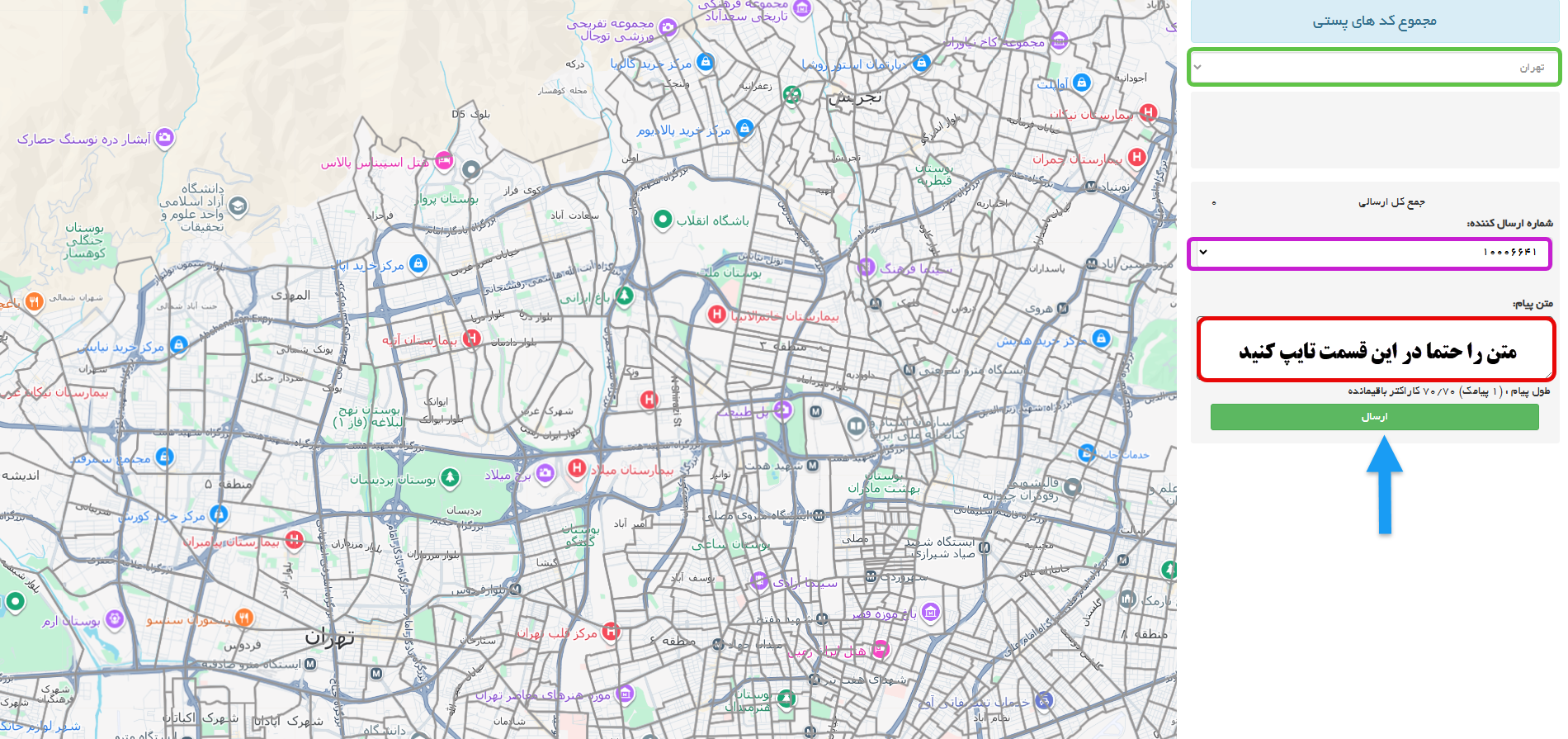
Task: Click the empty postal codes list area
Action: [1374, 130]
